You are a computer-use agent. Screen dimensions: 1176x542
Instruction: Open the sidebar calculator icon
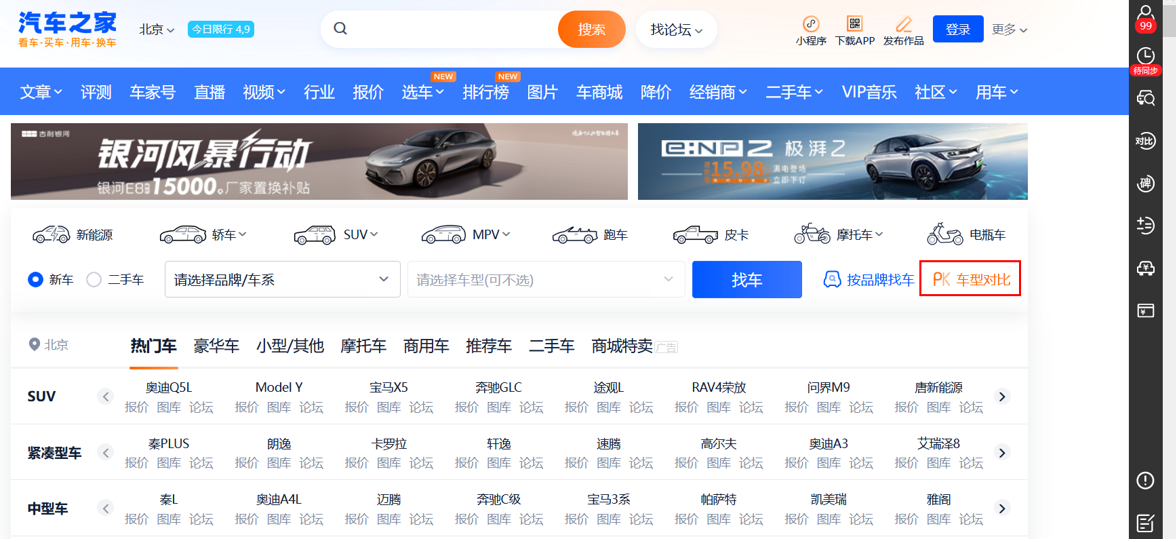click(1145, 226)
